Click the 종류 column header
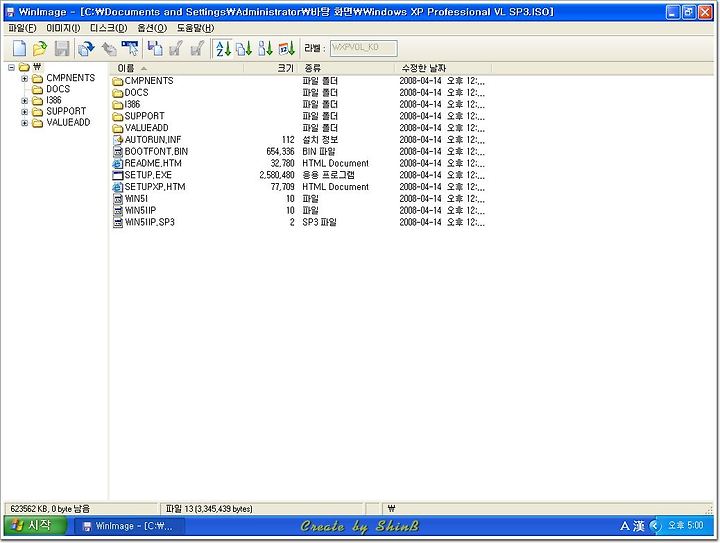The image size is (720, 543). [346, 68]
